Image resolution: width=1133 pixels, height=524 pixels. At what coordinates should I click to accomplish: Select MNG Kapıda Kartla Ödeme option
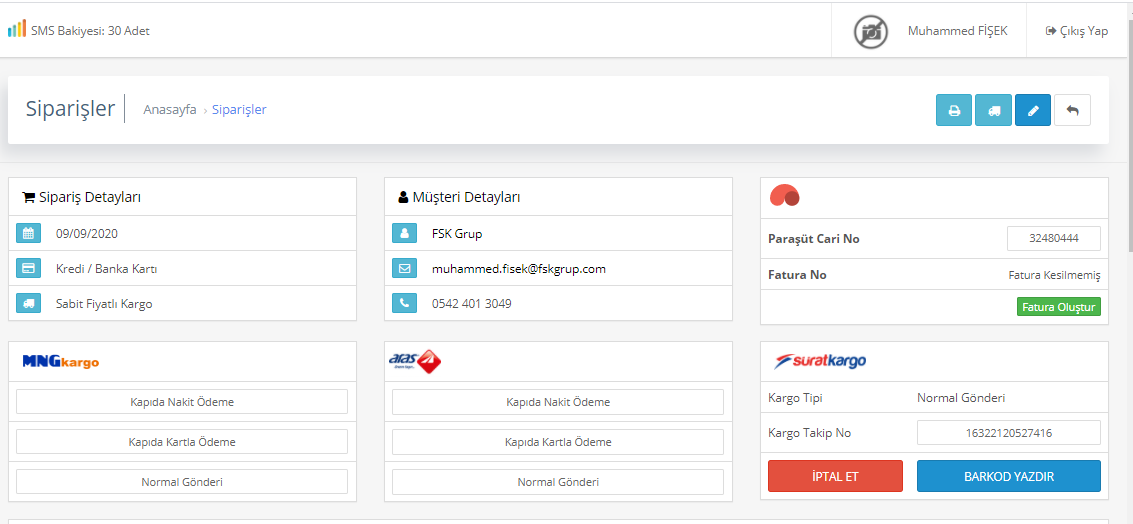click(182, 442)
